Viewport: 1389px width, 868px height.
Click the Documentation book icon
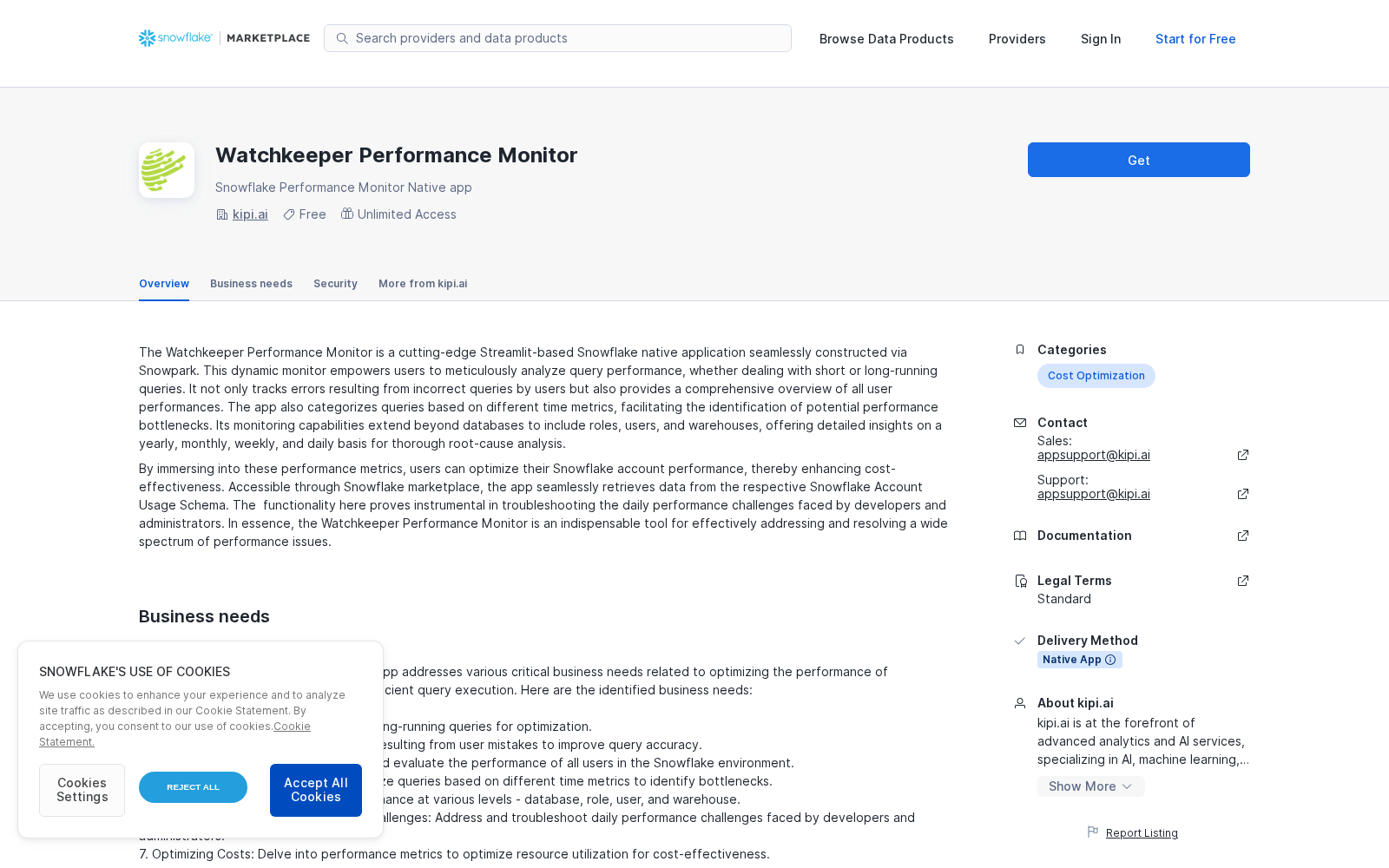coord(1020,536)
